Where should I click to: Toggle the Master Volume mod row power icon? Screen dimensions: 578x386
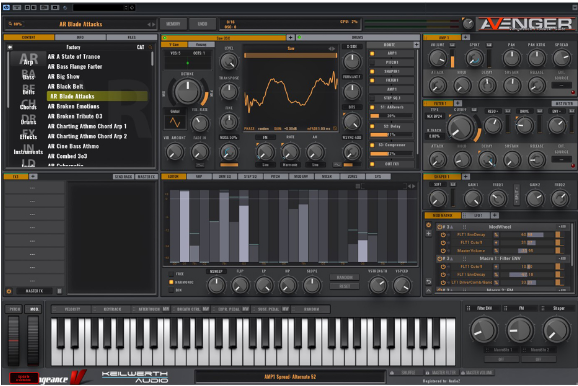coord(443,251)
